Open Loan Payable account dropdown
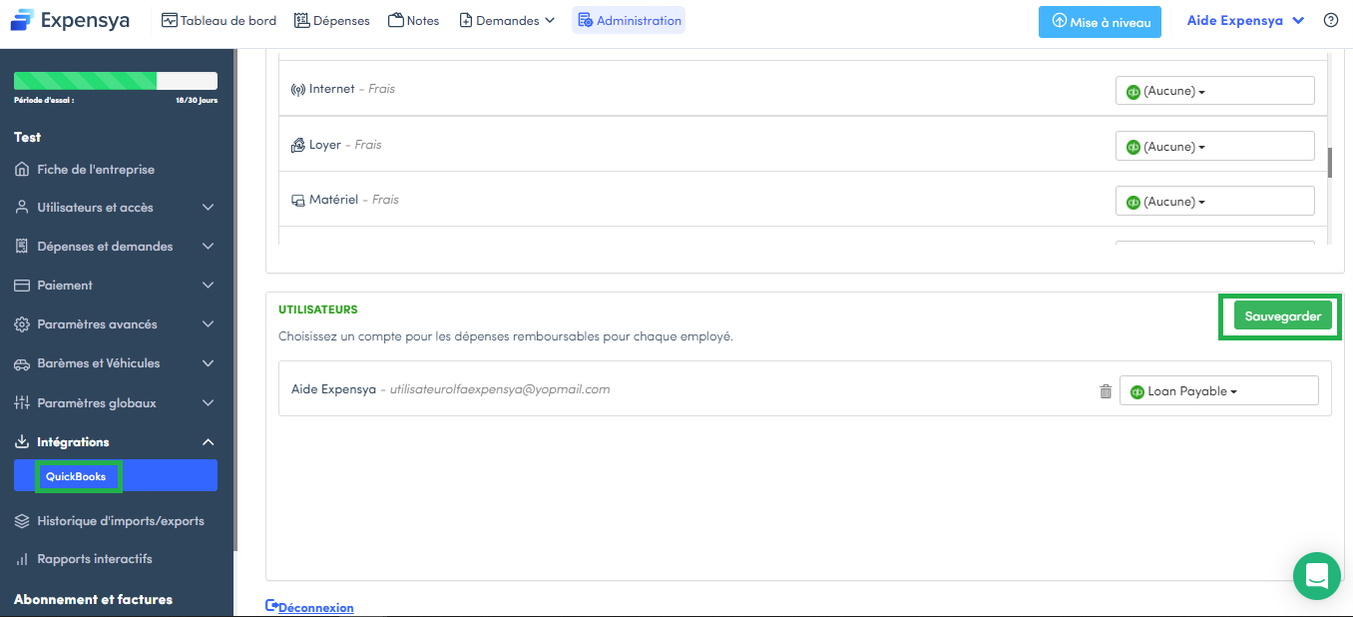The height and width of the screenshot is (617, 1353). (x=1219, y=391)
